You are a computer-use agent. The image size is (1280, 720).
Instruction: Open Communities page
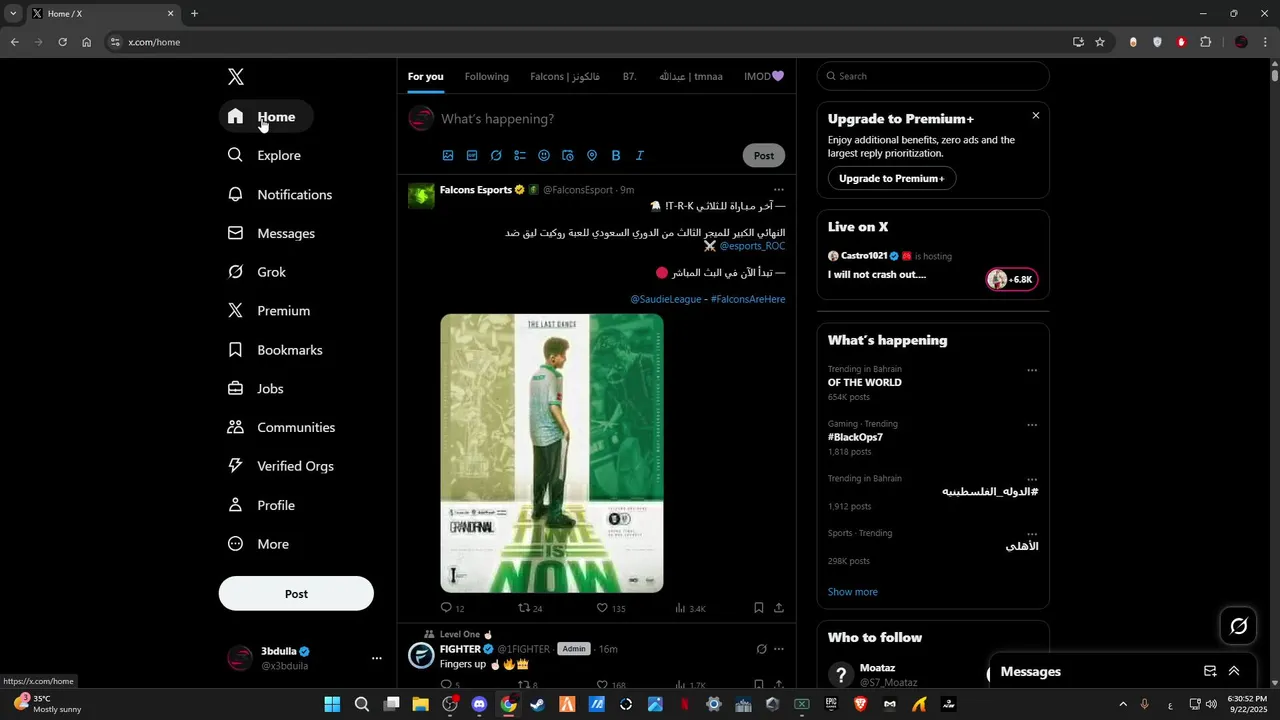click(x=282, y=427)
